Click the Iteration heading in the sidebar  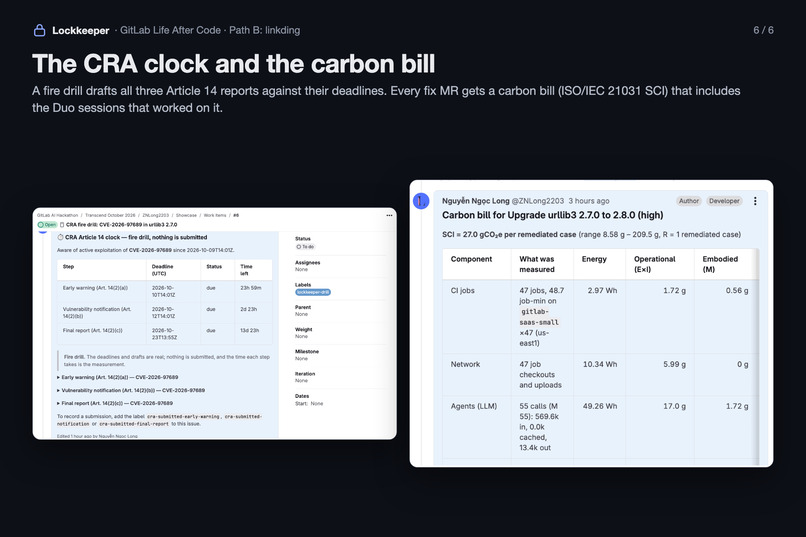coord(305,374)
